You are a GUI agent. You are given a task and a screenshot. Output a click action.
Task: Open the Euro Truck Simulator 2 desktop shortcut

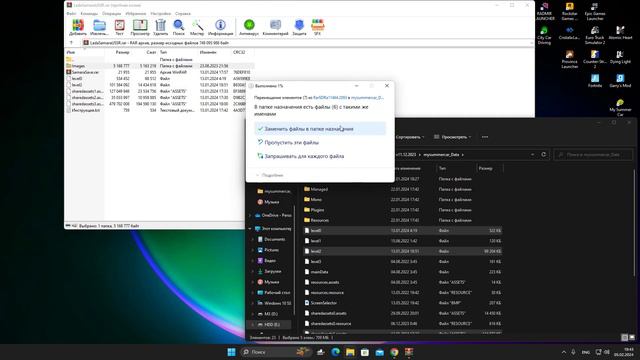point(595,36)
